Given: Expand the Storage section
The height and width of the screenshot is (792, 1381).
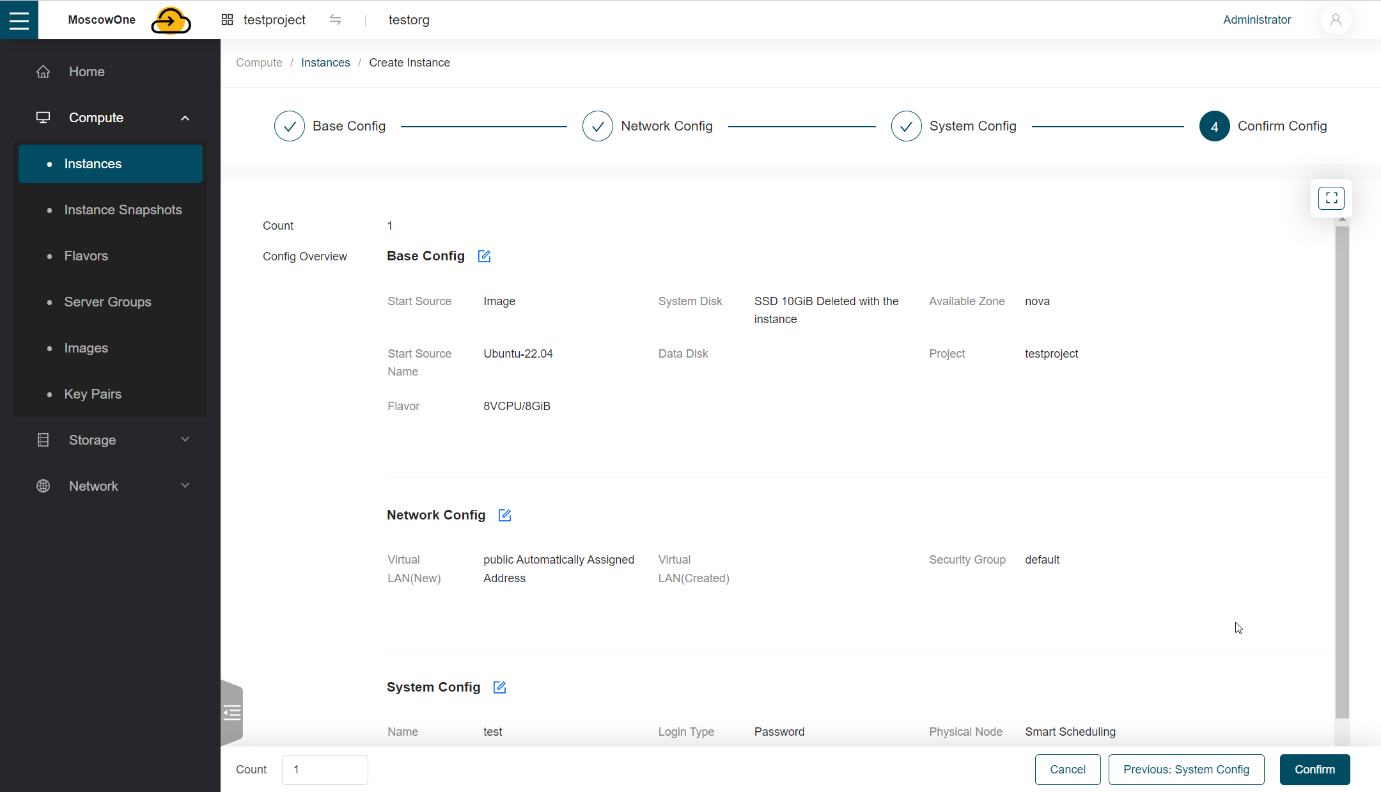Looking at the screenshot, I should (x=184, y=439).
